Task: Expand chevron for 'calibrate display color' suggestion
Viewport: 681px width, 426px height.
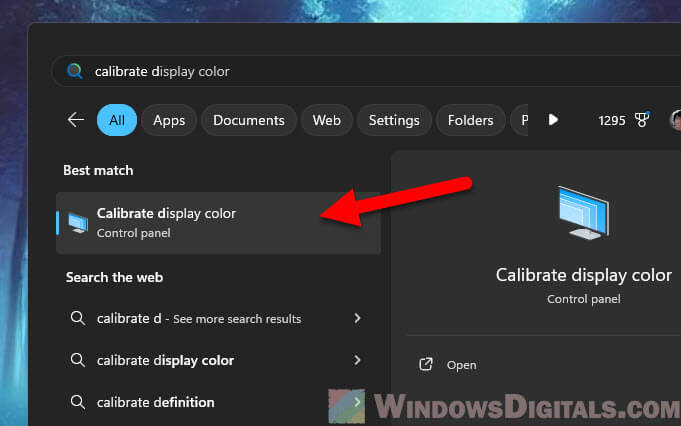Action: pos(357,360)
